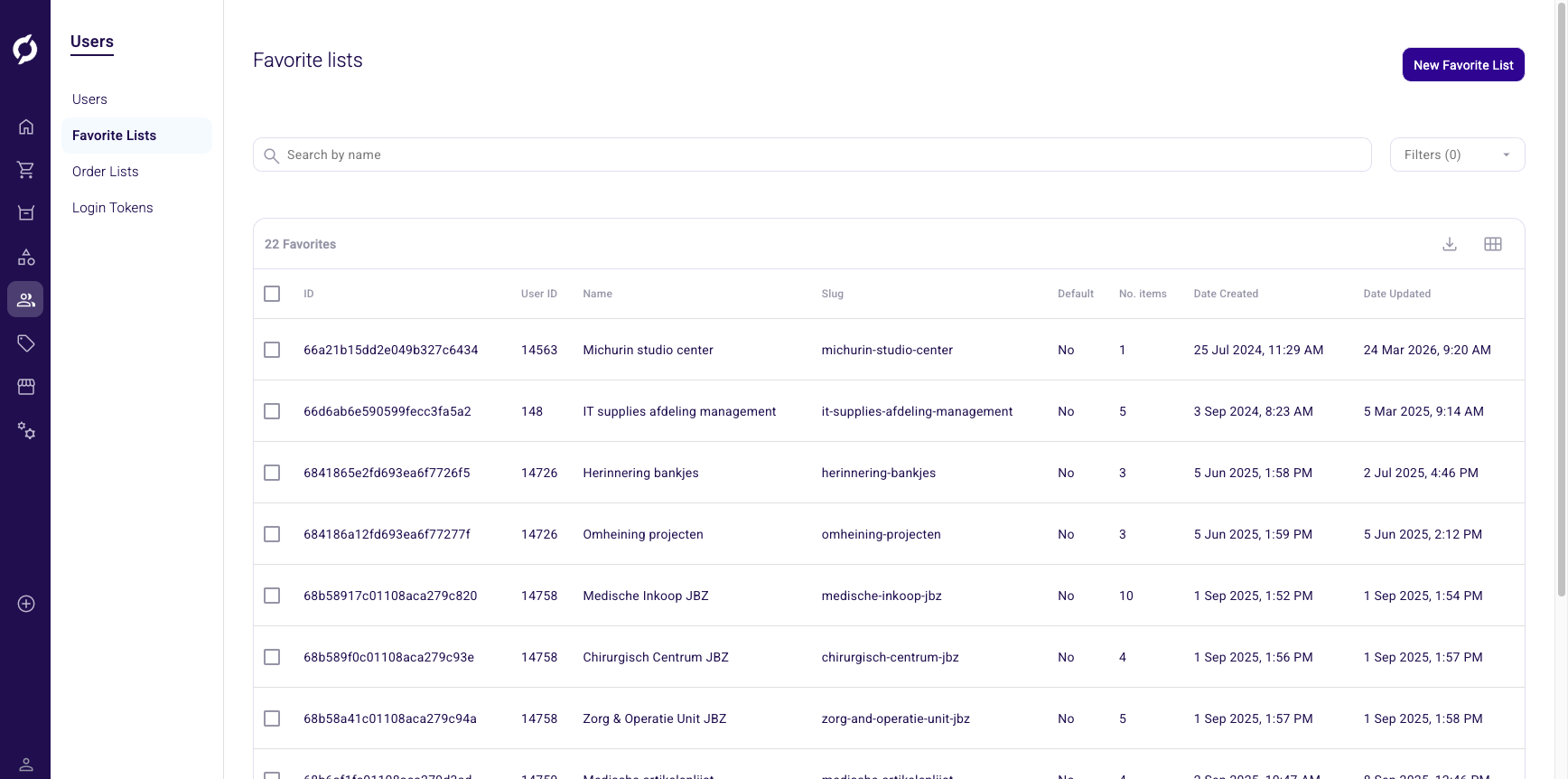Click date 2 Jul 2025, 4:46 PM

1421,473
